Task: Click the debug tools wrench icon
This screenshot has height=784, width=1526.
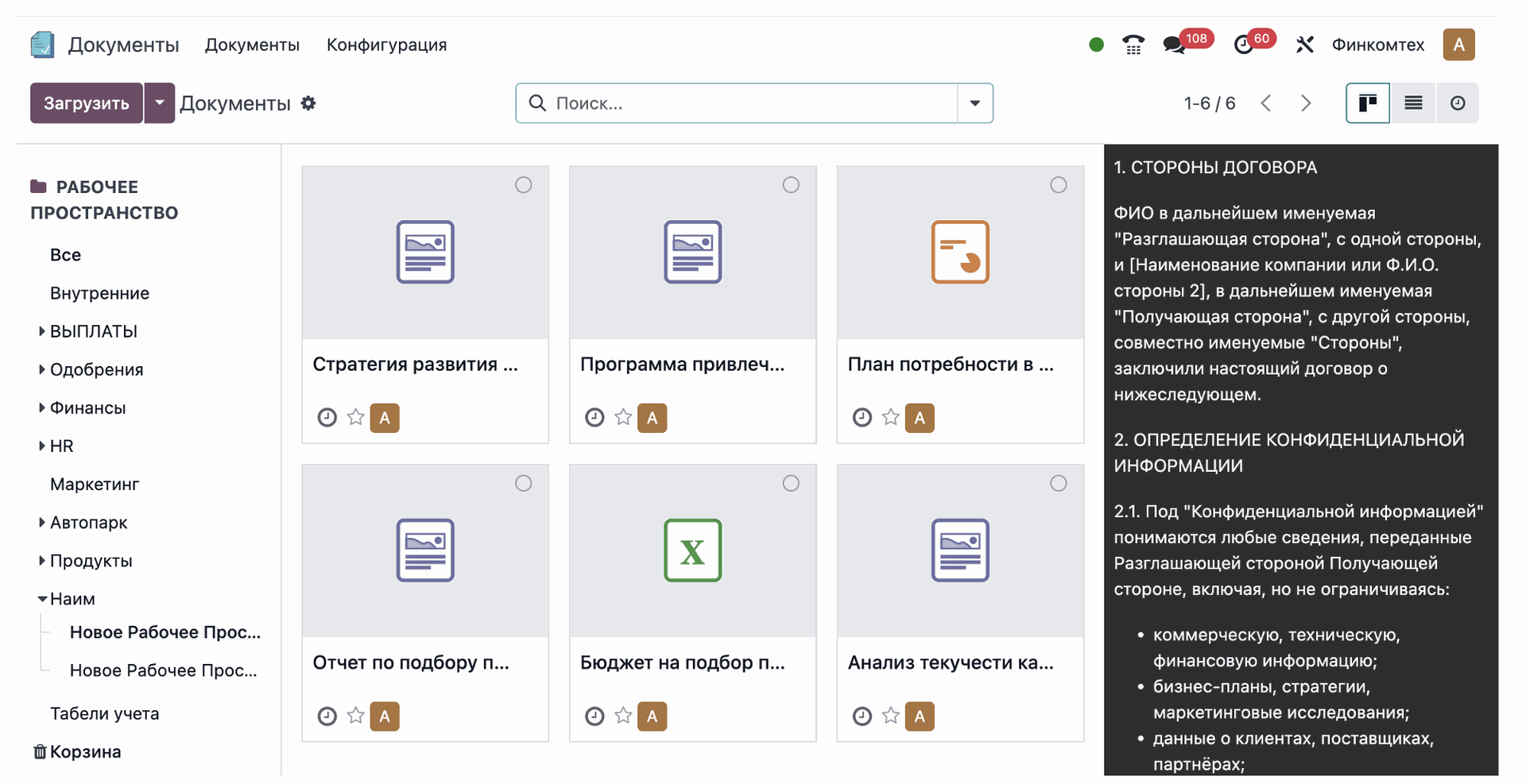Action: click(x=1304, y=44)
